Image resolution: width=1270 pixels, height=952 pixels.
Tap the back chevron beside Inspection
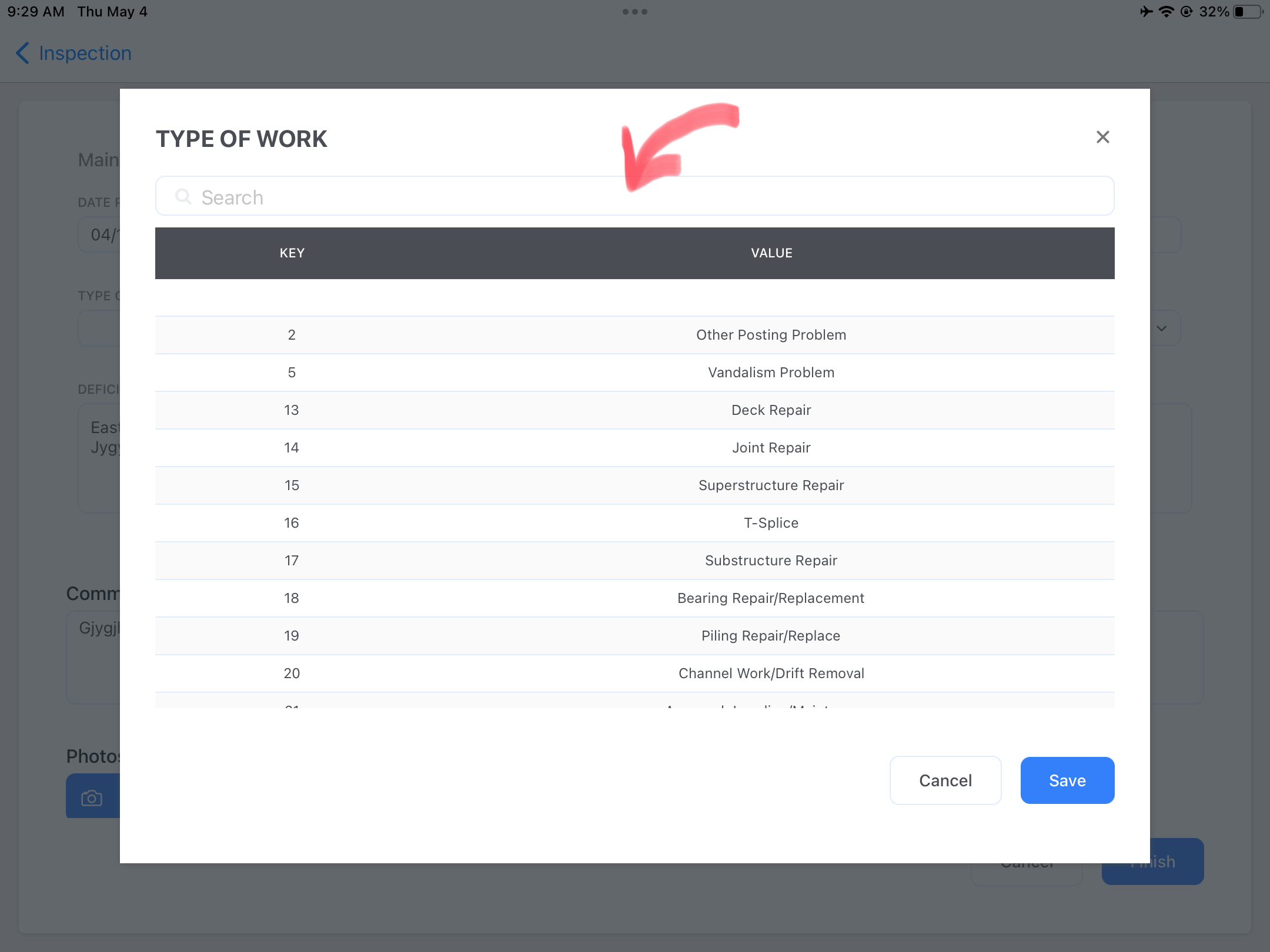coord(22,53)
